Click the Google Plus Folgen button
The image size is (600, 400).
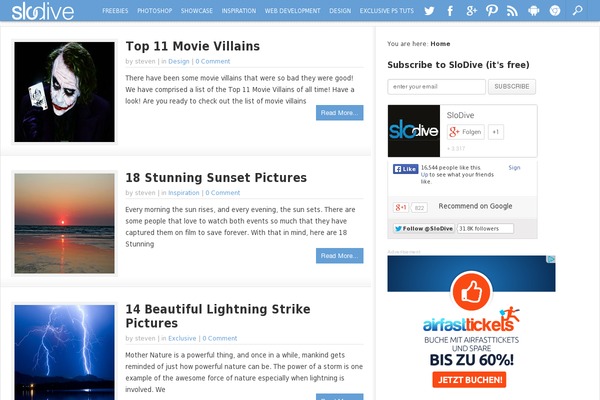pyautogui.click(x=466, y=132)
